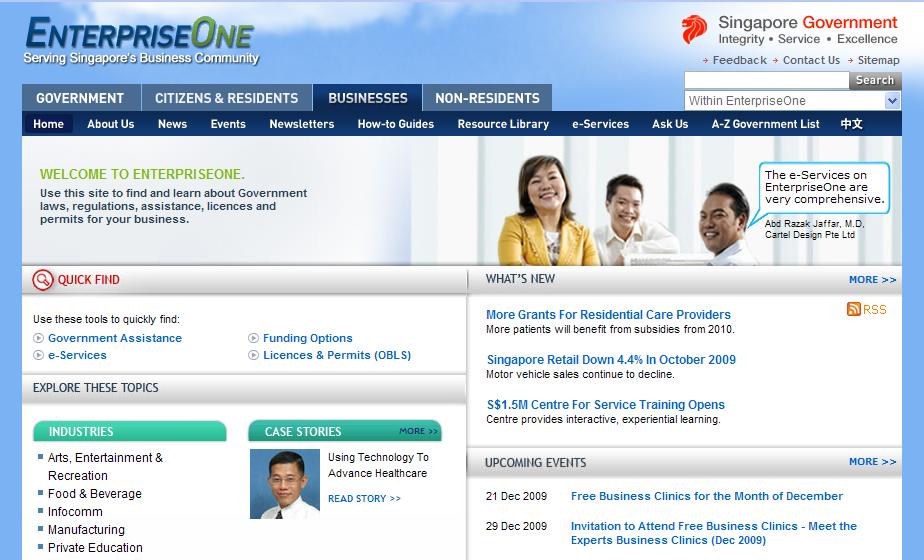The image size is (924, 560).
Task: Open e-Services quick find link
Action: coord(77,355)
